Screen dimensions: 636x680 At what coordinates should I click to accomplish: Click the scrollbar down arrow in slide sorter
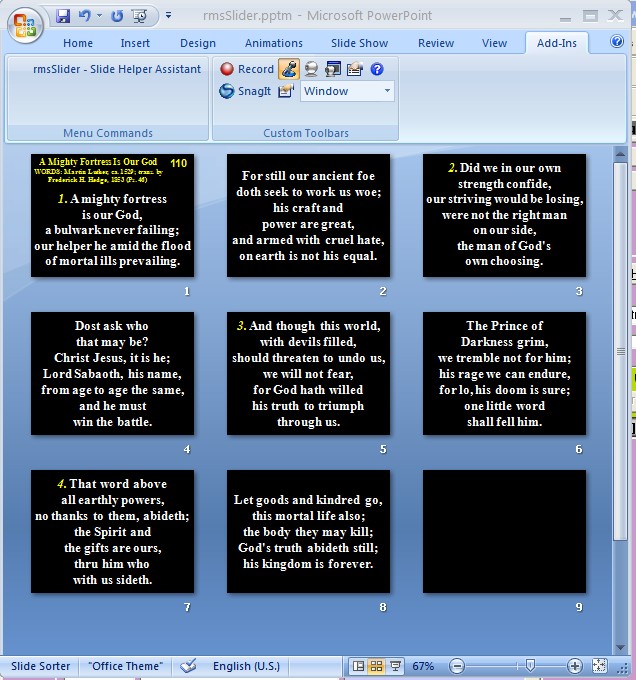click(620, 647)
